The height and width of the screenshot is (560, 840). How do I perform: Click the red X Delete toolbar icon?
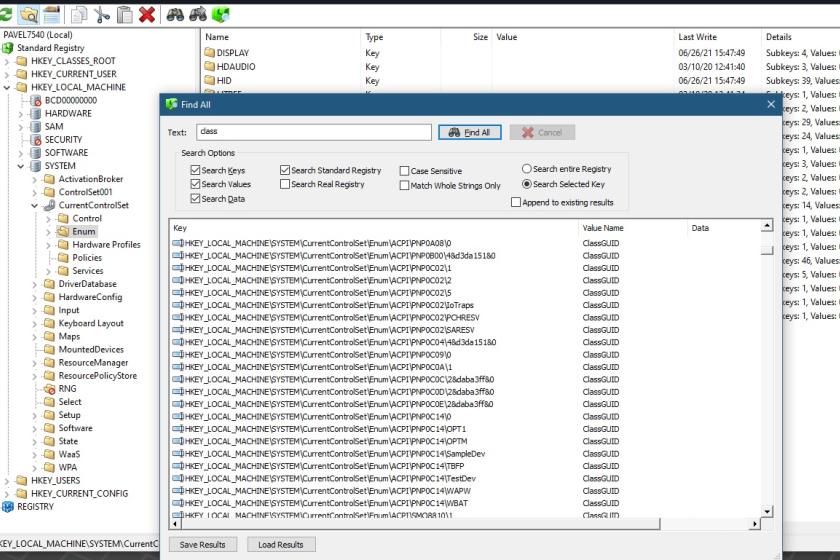pyautogui.click(x=147, y=14)
